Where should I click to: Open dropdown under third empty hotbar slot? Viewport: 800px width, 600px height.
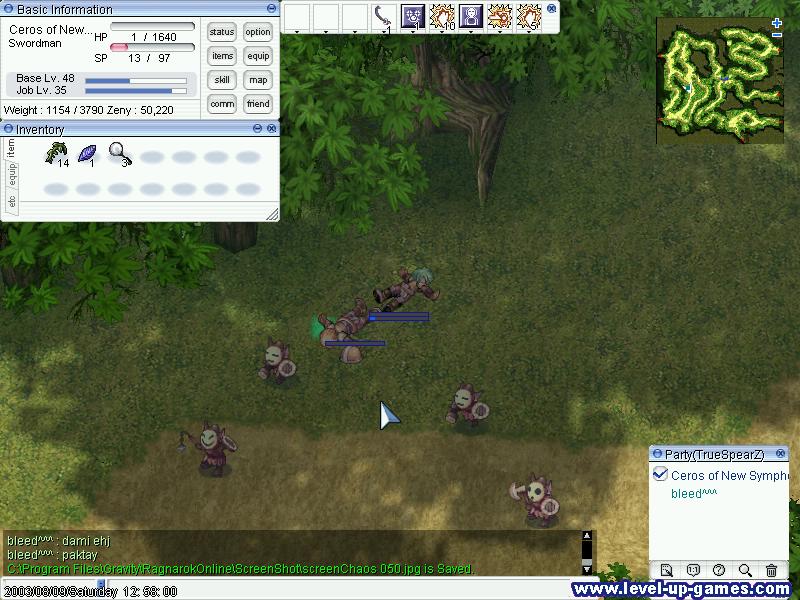[355, 32]
